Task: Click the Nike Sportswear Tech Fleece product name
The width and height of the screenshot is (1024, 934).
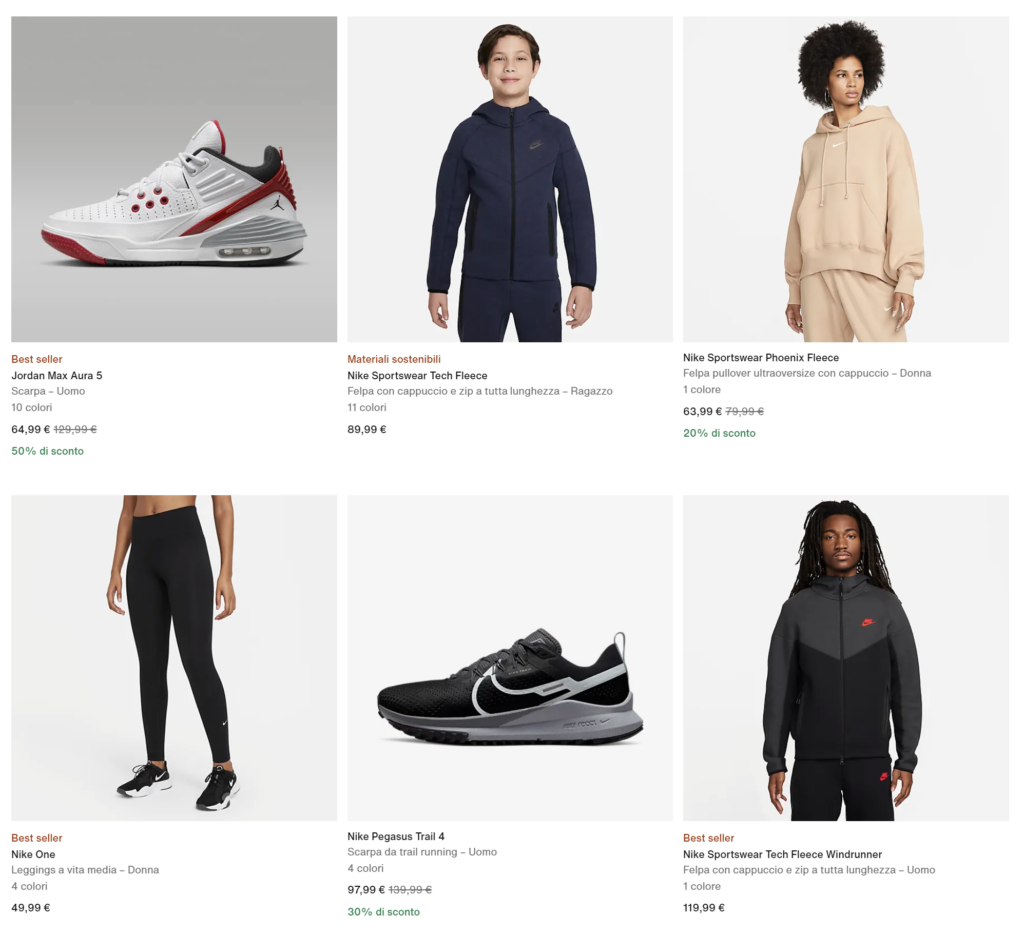Action: [417, 376]
